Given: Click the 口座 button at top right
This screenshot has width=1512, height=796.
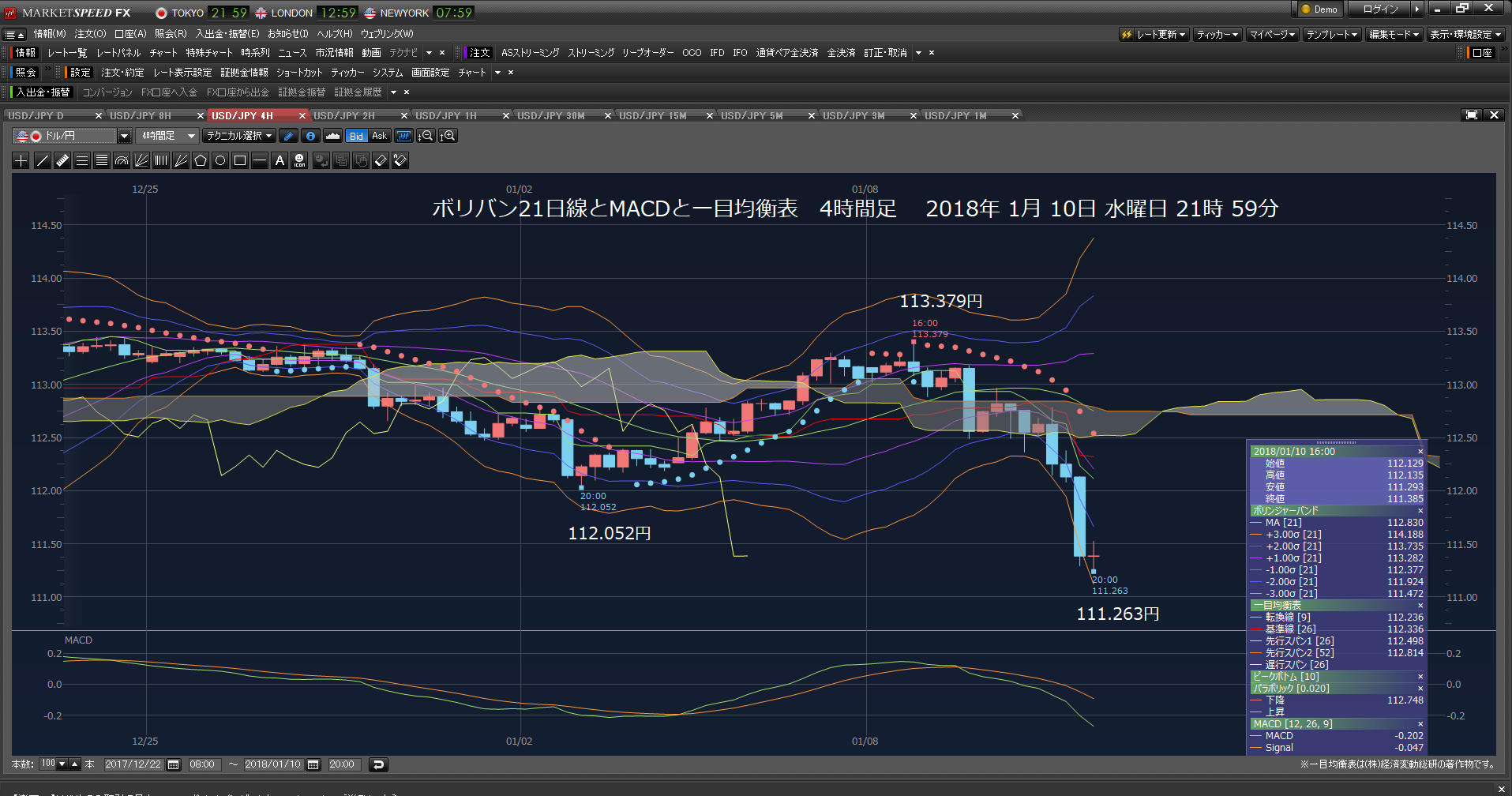Looking at the screenshot, I should pyautogui.click(x=1482, y=53).
